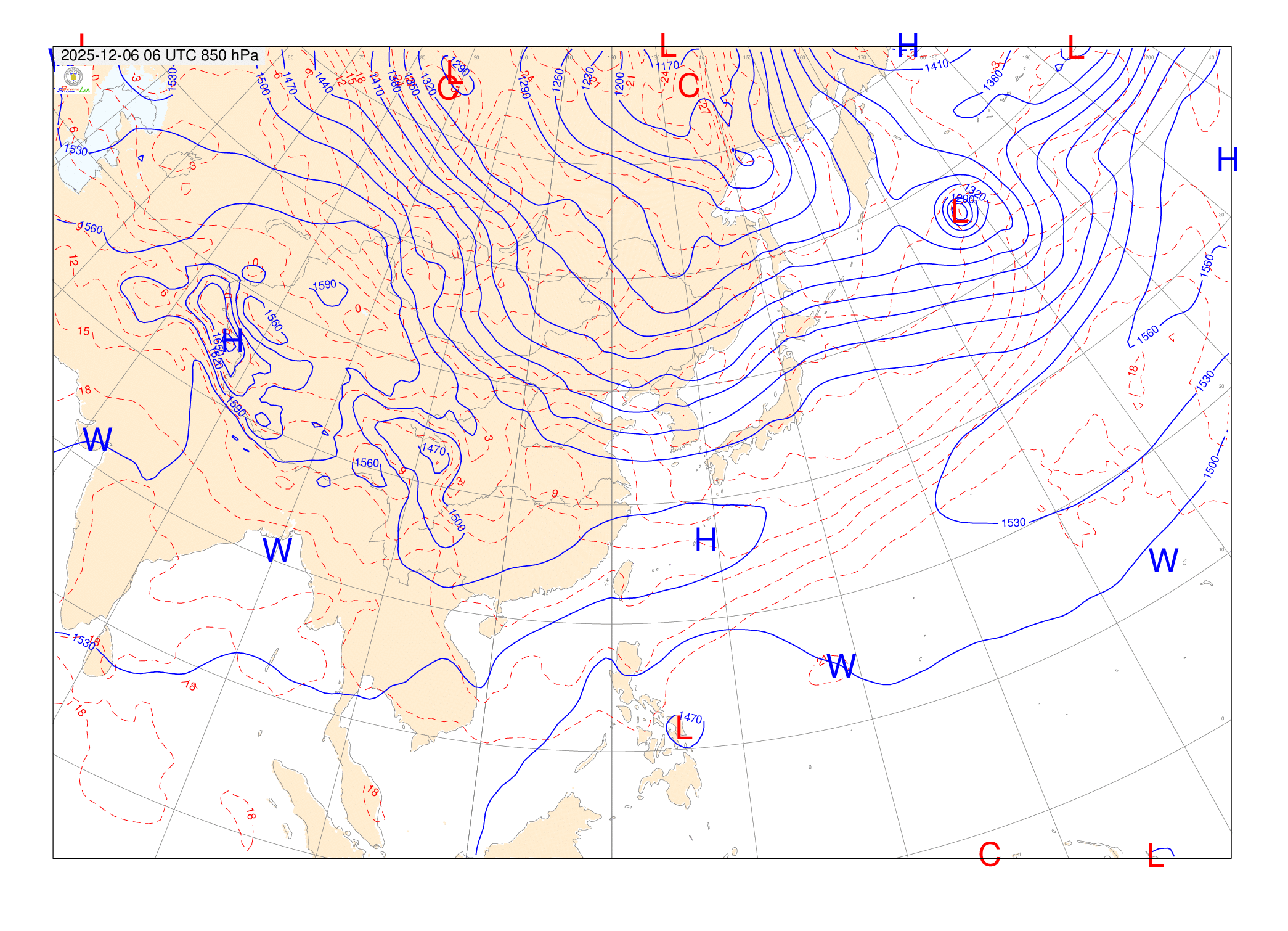Viewport: 1288px width, 931px height.
Task: Click the blue H south of Japan over the sea
Action: pos(706,539)
